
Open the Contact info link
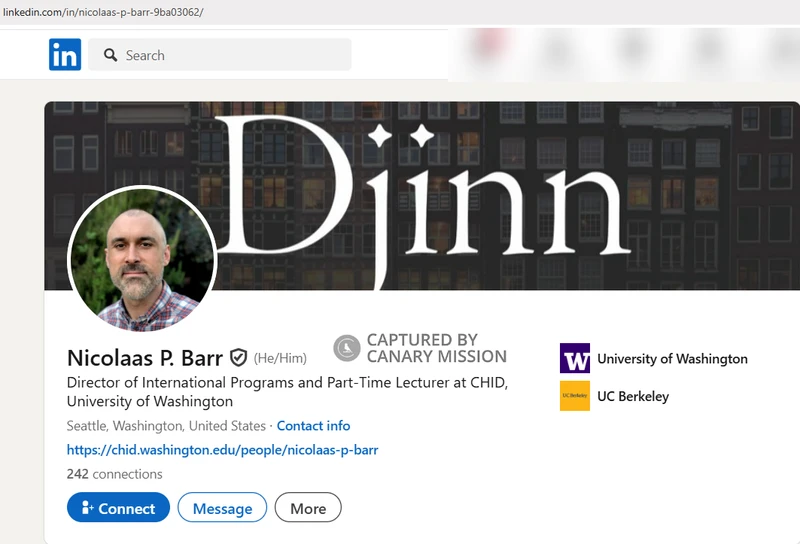pos(313,426)
